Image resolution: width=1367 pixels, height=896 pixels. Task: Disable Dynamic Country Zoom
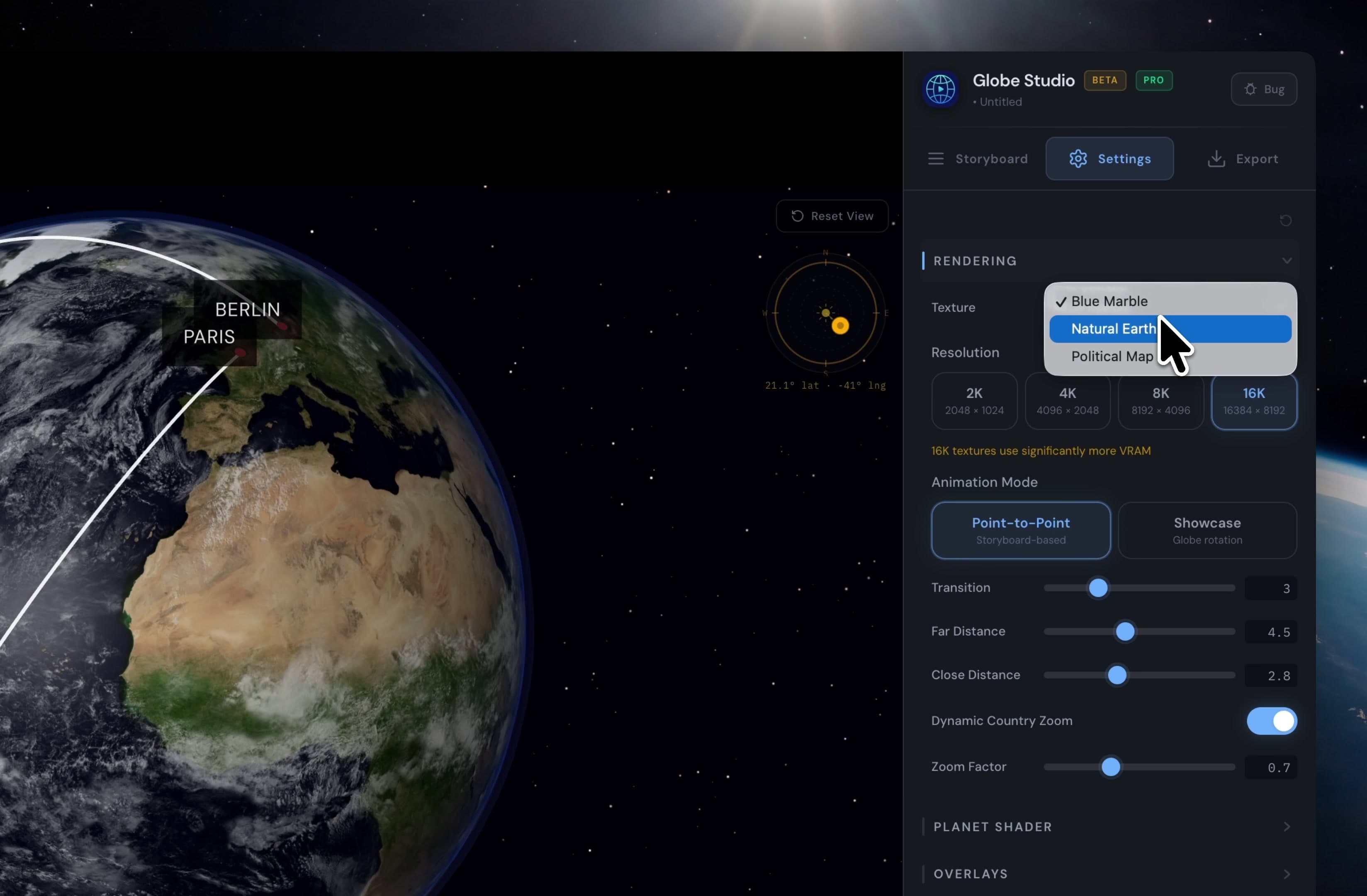(1271, 721)
